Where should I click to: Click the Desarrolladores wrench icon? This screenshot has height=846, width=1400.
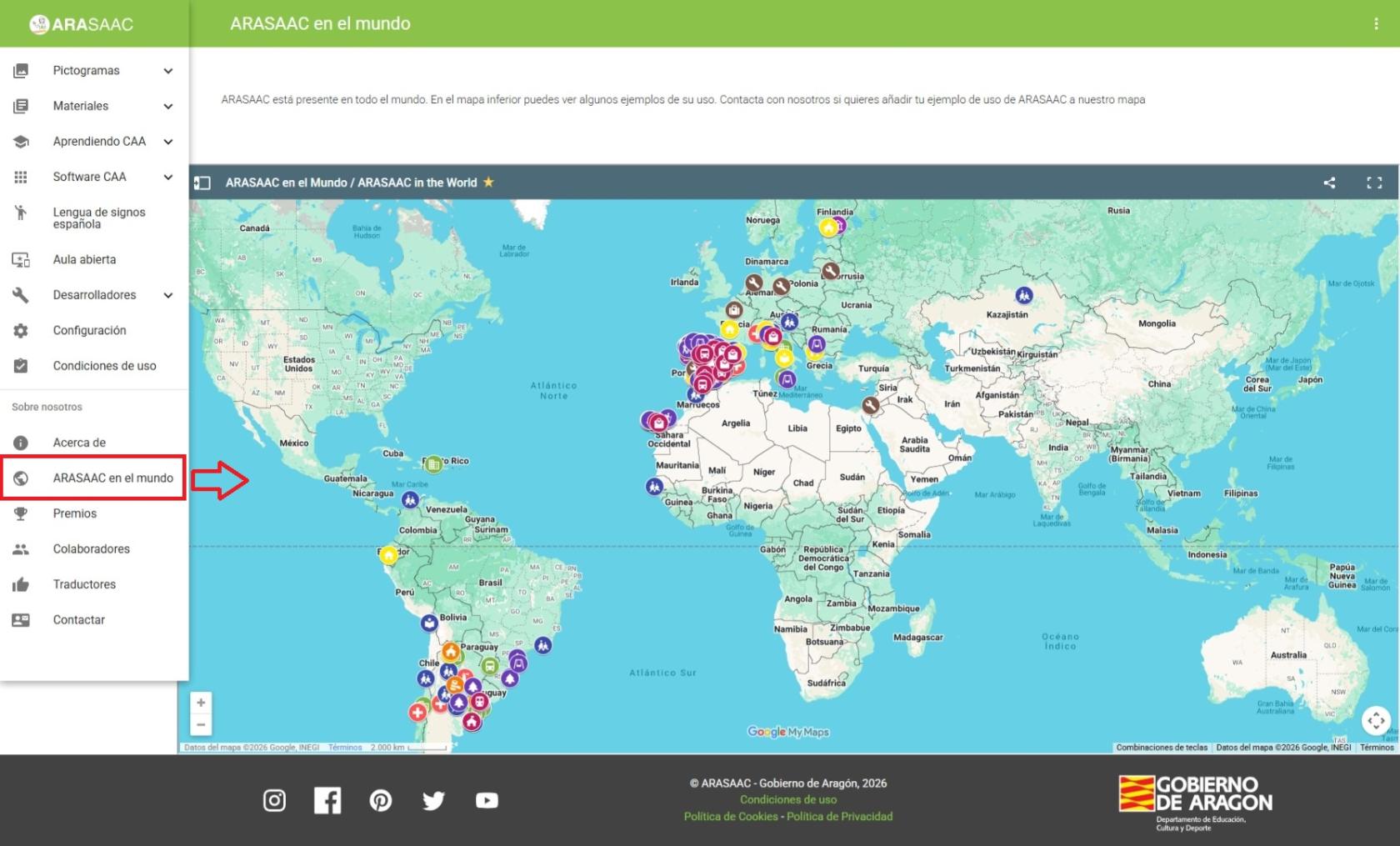coord(21,295)
